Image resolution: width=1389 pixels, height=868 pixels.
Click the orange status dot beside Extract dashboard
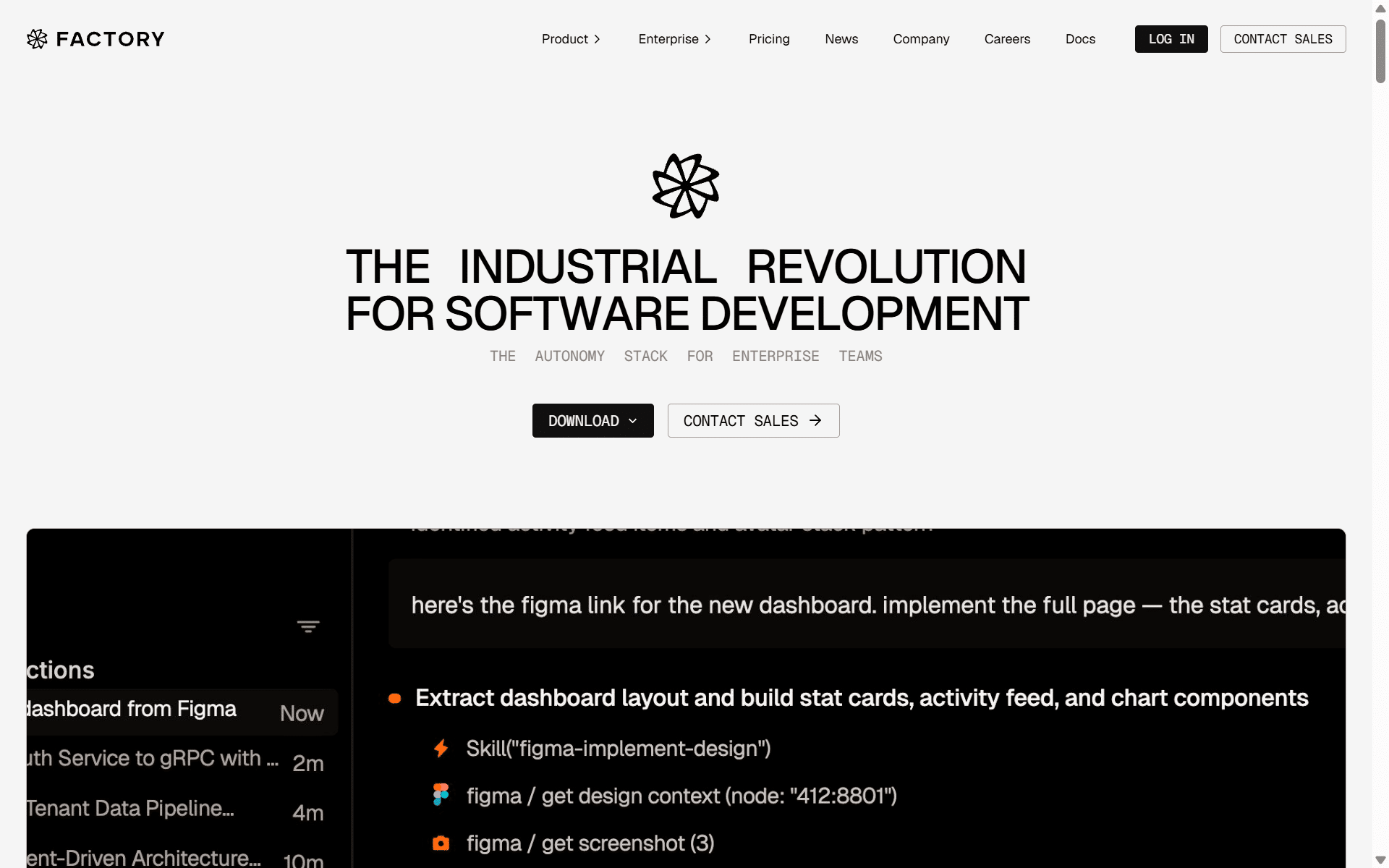(x=394, y=698)
